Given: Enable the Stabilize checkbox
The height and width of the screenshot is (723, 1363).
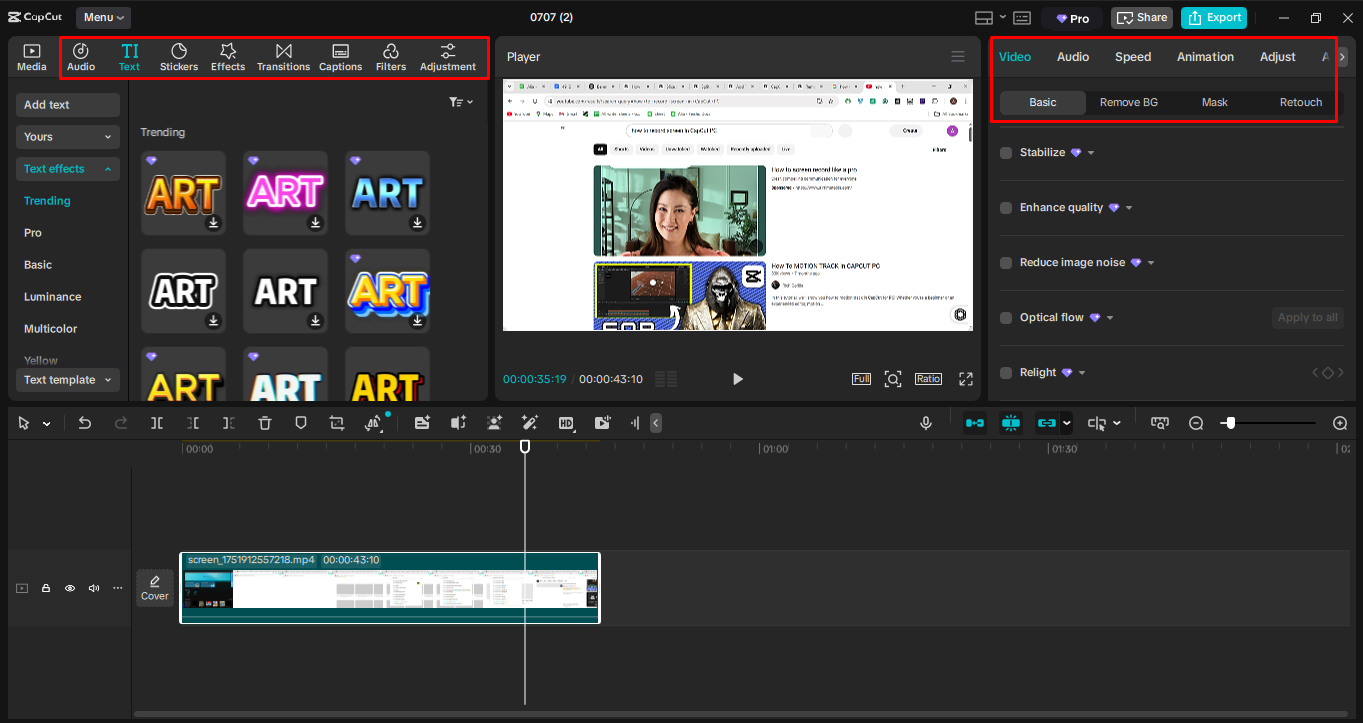Looking at the screenshot, I should 1006,153.
